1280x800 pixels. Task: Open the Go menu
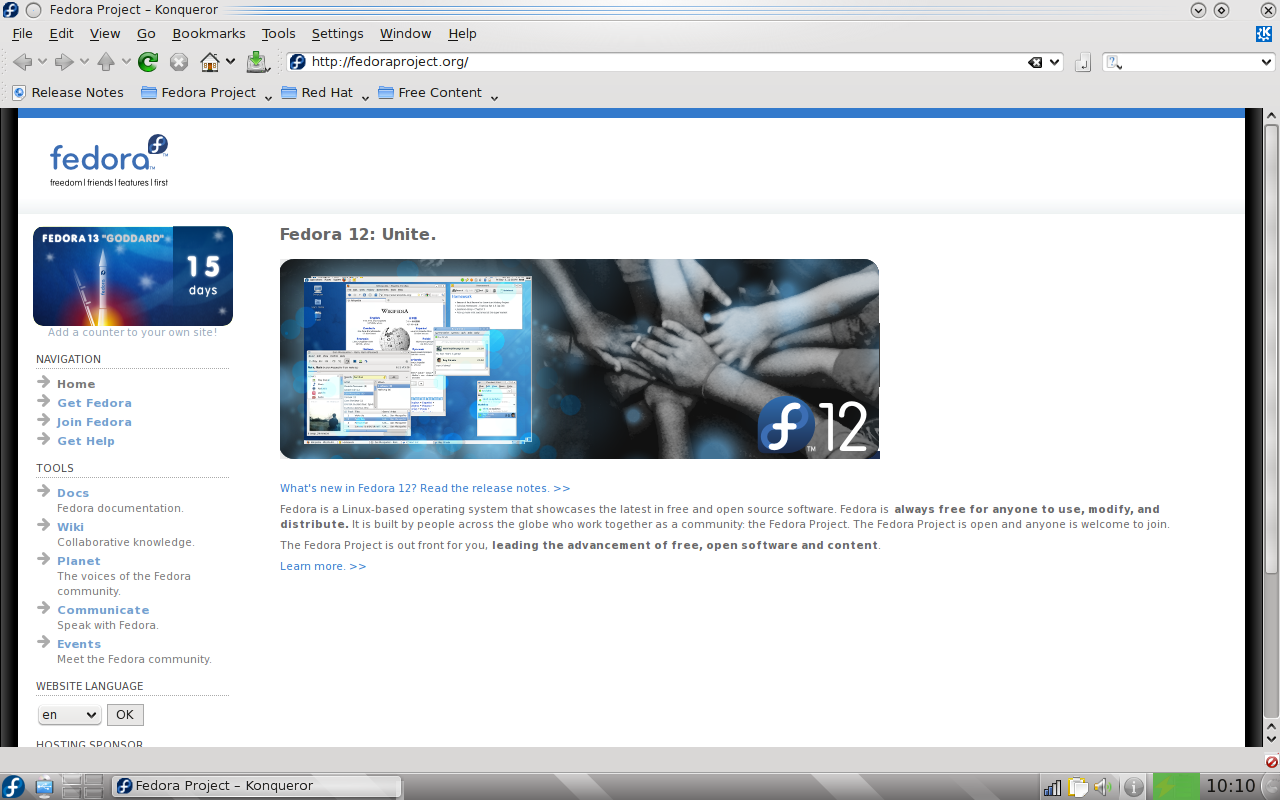coord(146,33)
